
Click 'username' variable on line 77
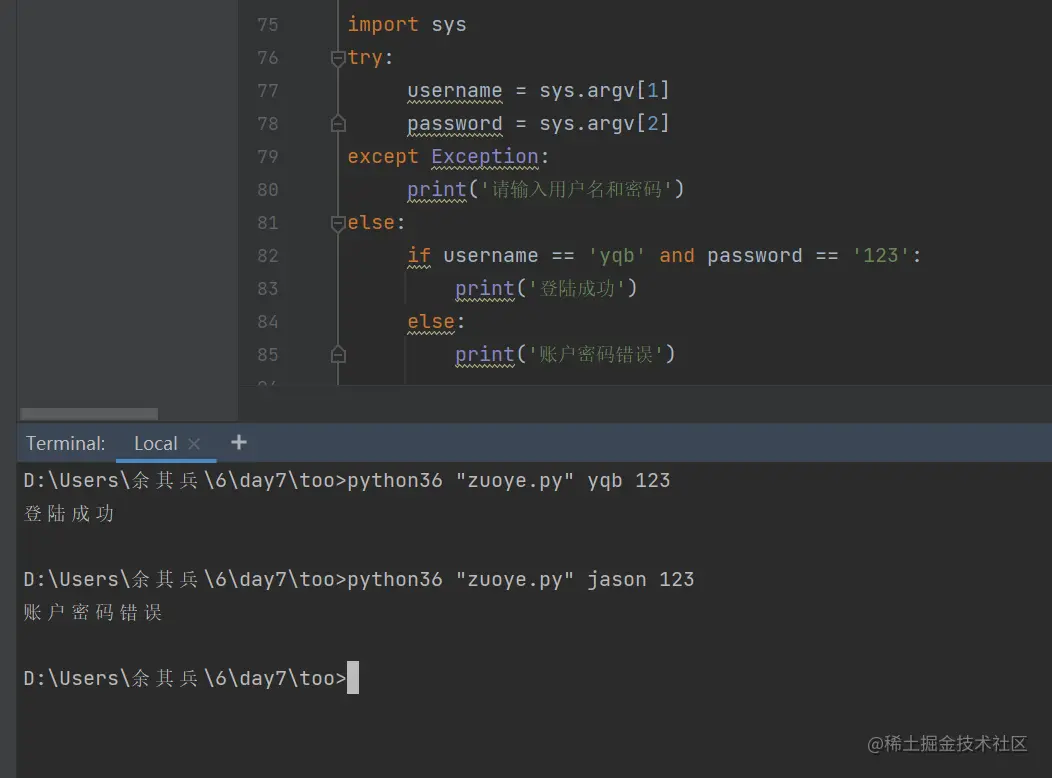(454, 91)
